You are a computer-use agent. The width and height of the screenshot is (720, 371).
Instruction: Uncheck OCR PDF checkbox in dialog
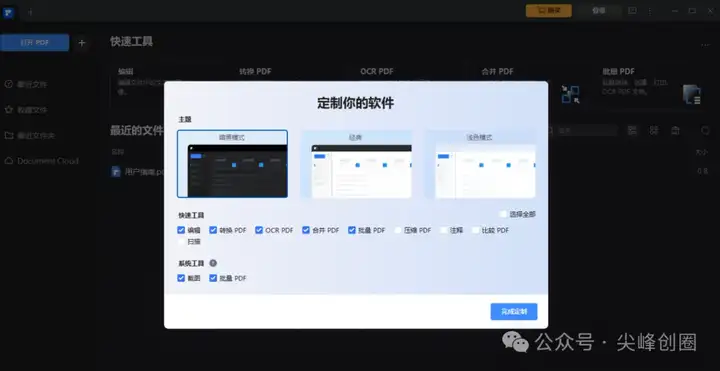pos(259,230)
